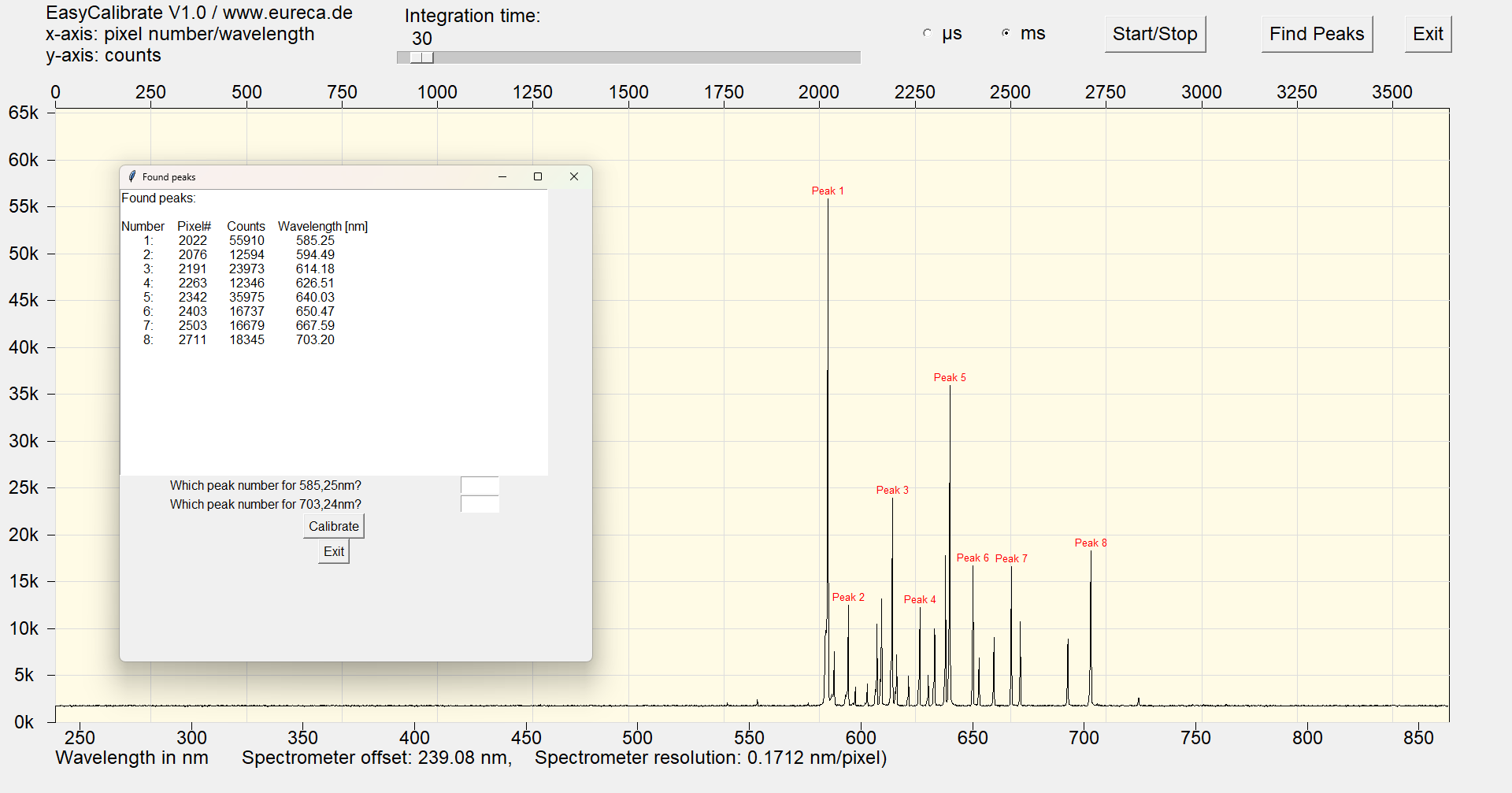This screenshot has width=1512, height=793.
Task: Click the Start/Stop button
Action: click(x=1154, y=34)
